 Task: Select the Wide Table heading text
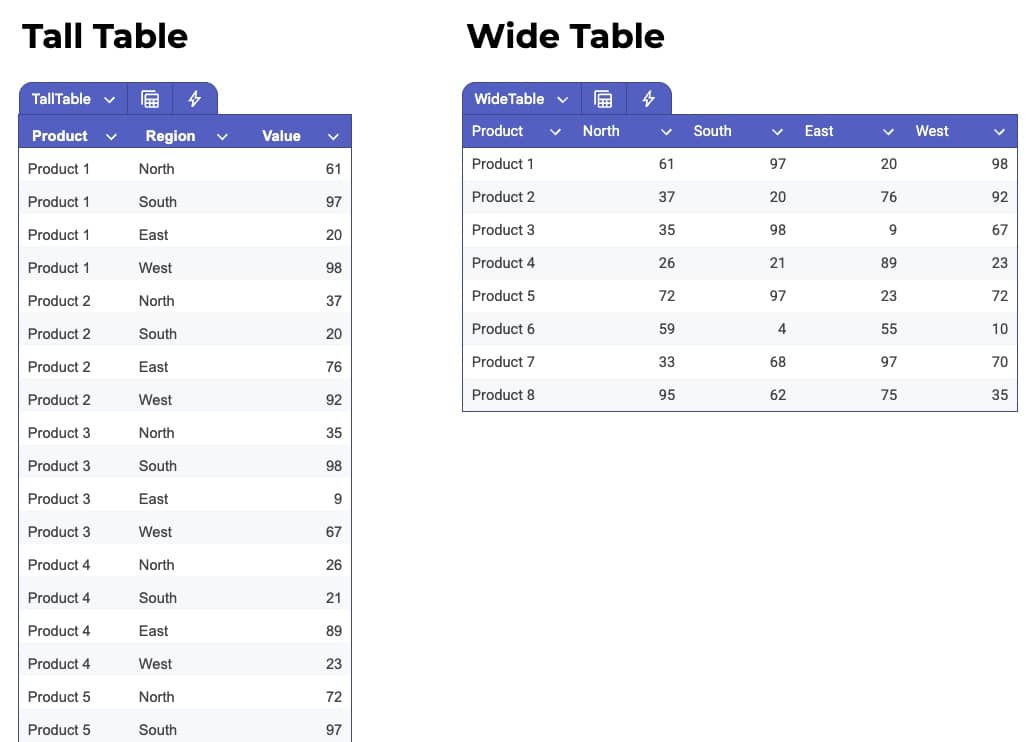[x=566, y=36]
